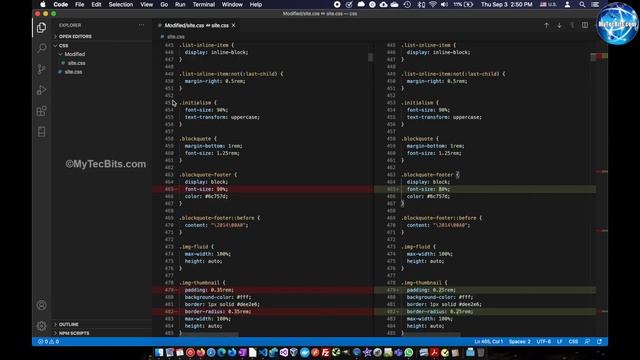The width and height of the screenshot is (640, 360).
Task: Click the diff overview ruler on right
Action: pos(602,188)
